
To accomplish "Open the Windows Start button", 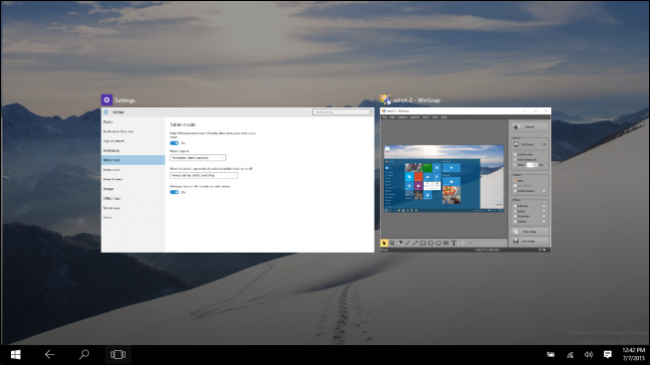I will [x=16, y=355].
